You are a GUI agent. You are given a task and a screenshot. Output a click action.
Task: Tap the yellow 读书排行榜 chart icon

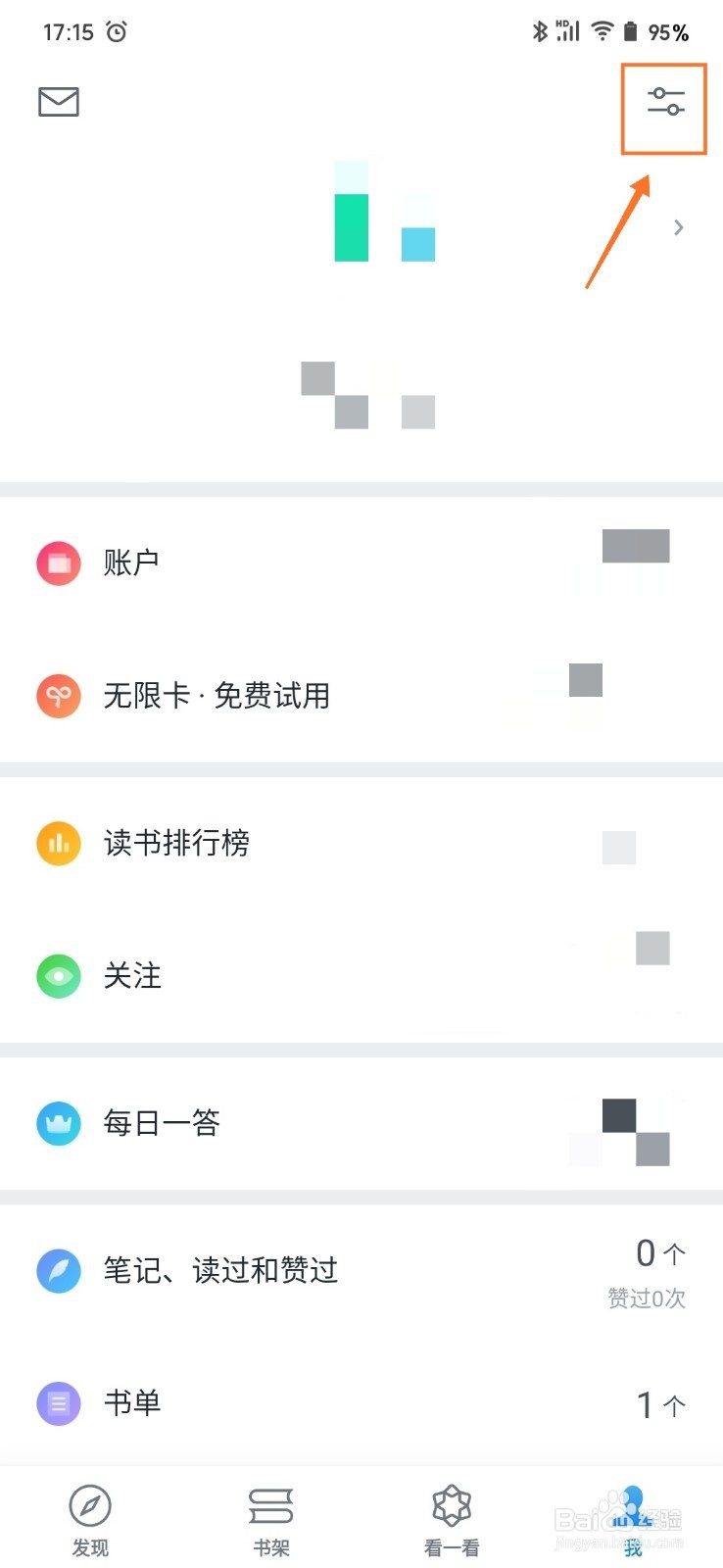point(59,843)
